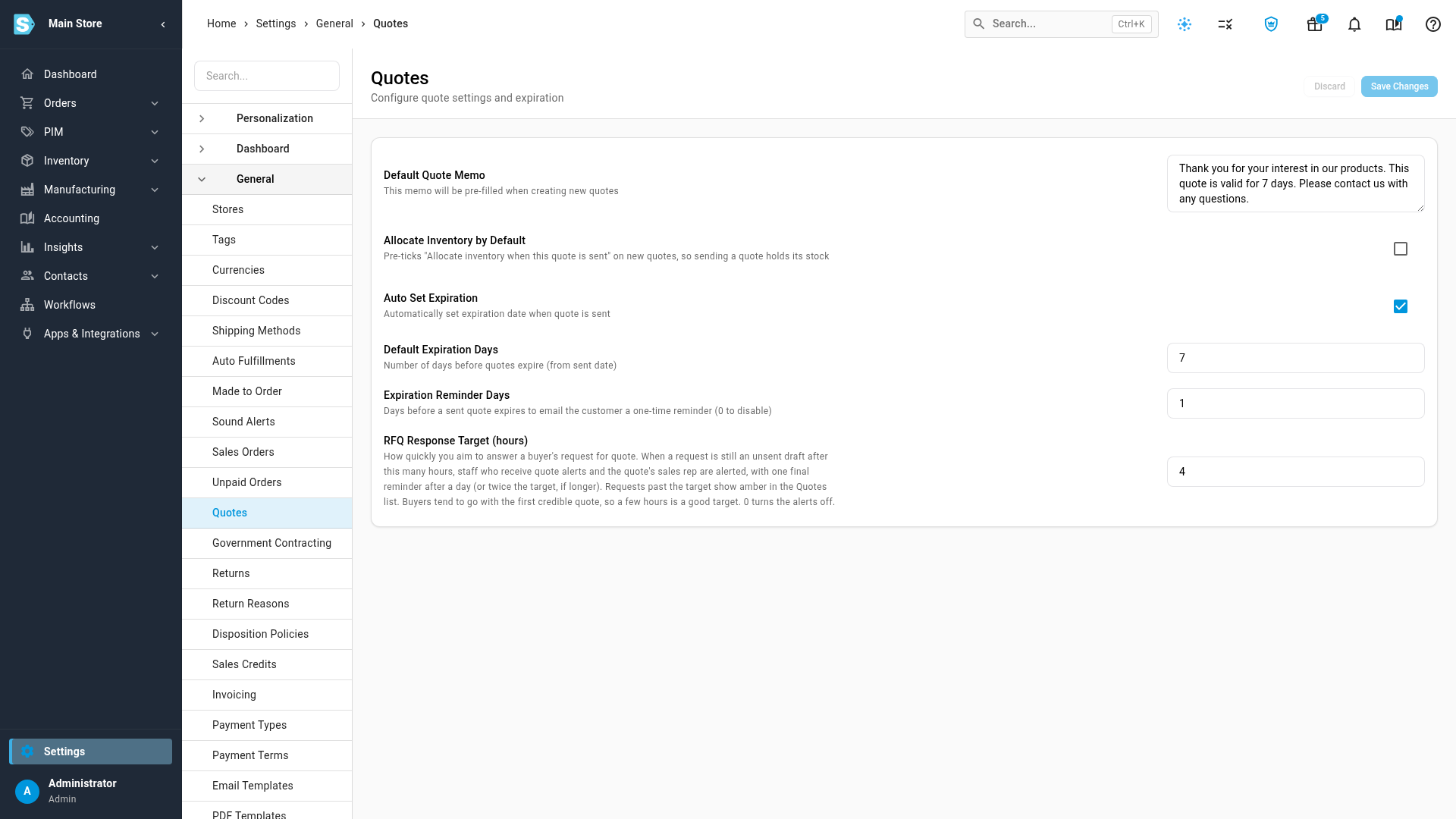Click Save Changes button

[x=1399, y=86]
